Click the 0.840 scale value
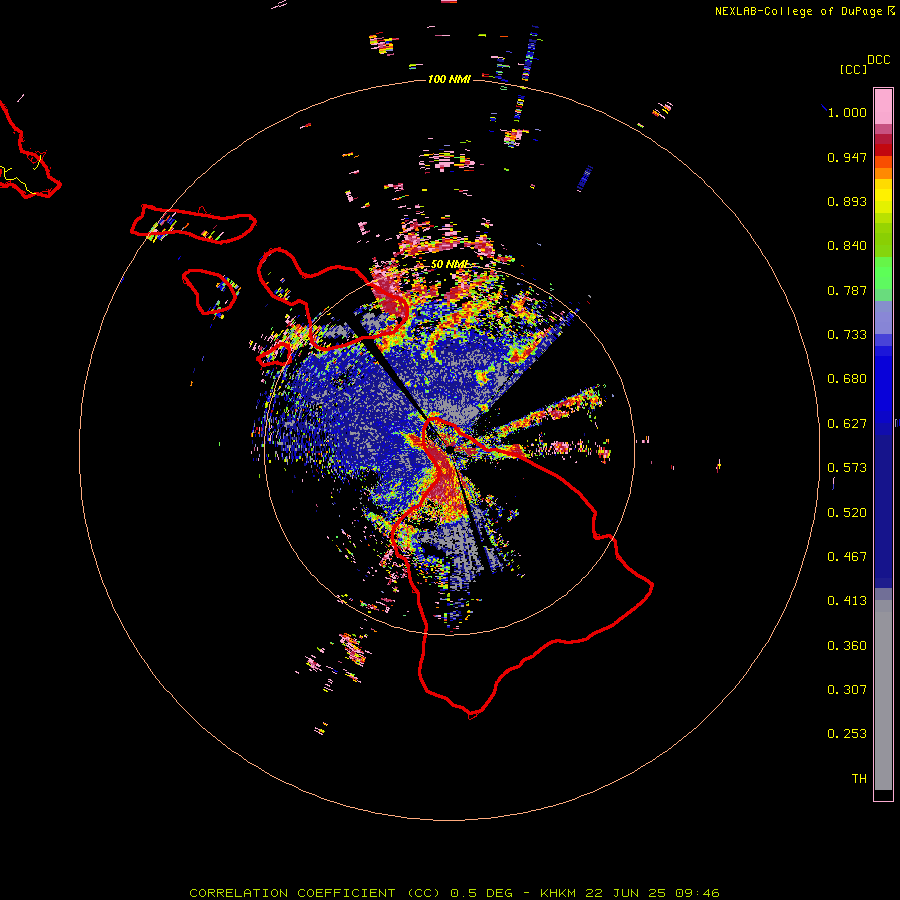900x900 pixels. tap(847, 246)
